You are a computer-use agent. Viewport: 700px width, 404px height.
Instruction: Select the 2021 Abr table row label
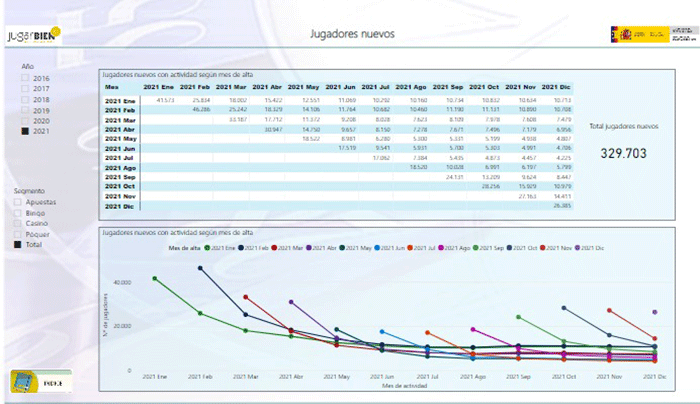click(120, 129)
